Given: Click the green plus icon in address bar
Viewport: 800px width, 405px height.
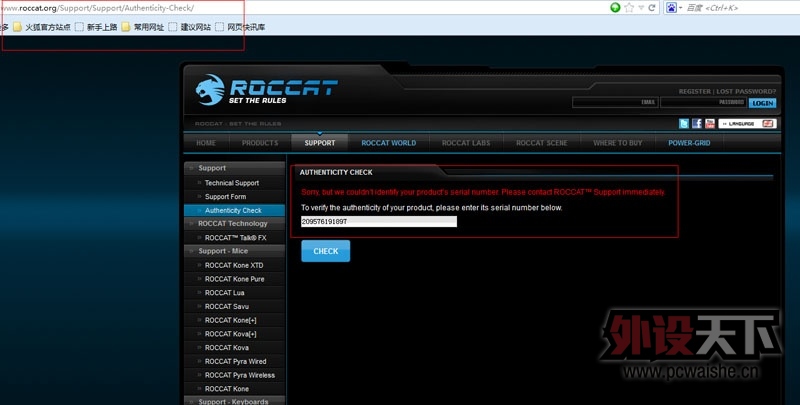Looking at the screenshot, I should click(x=615, y=7).
